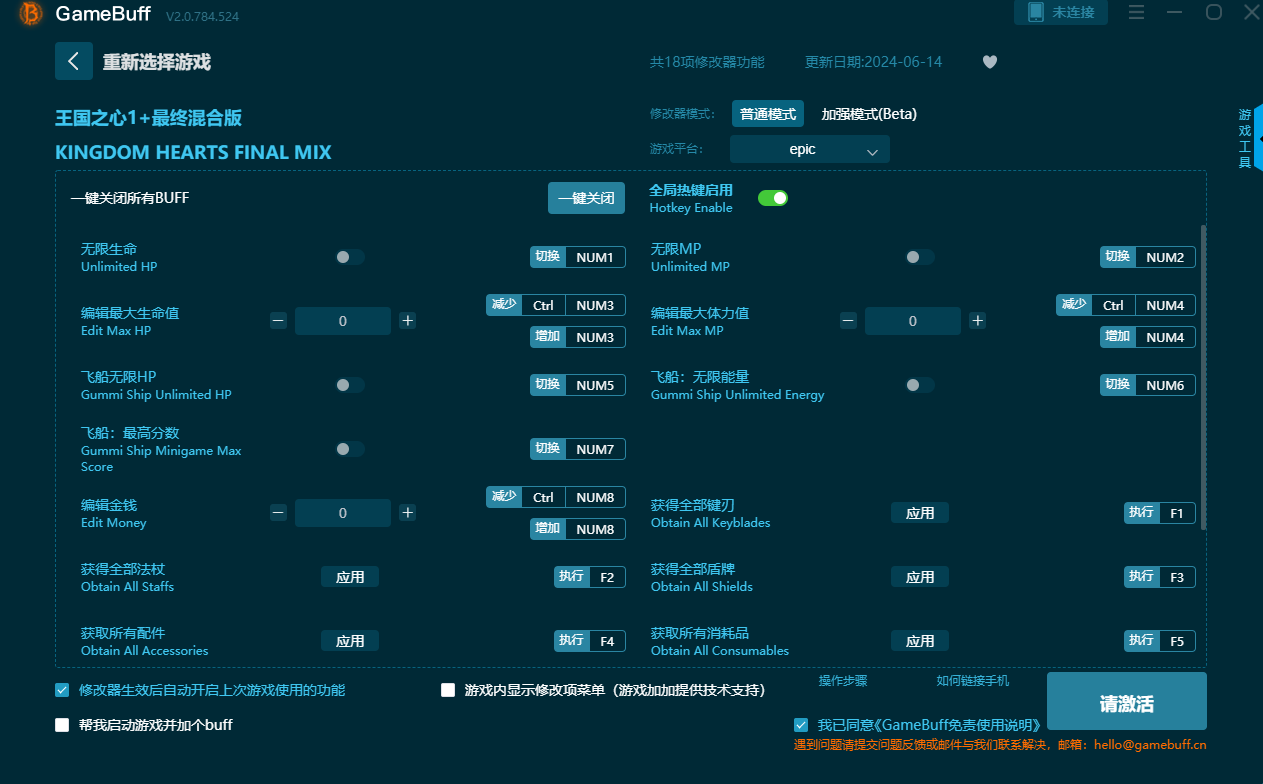Enable Gummi Ship Unlimited HP
The width and height of the screenshot is (1263, 784).
click(x=350, y=385)
